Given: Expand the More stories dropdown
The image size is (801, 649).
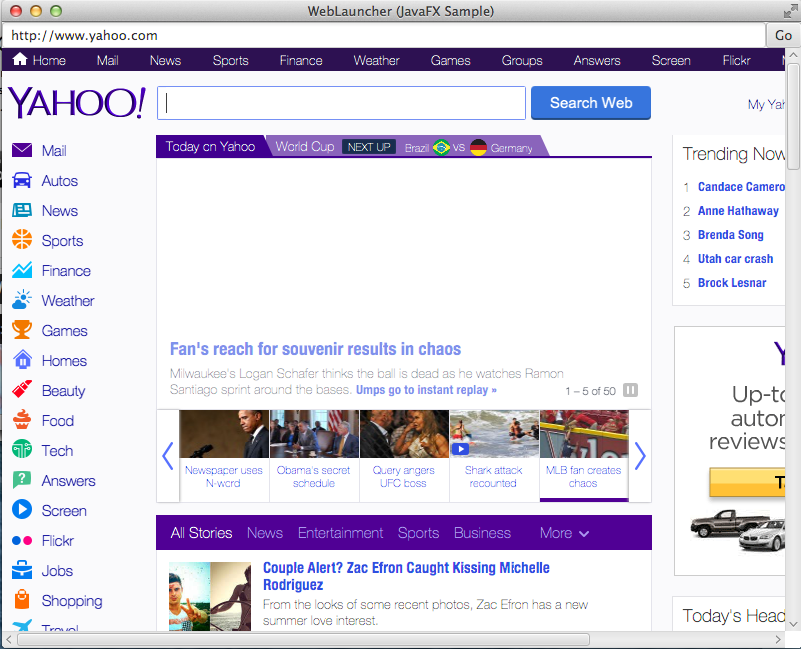Looking at the screenshot, I should [564, 533].
